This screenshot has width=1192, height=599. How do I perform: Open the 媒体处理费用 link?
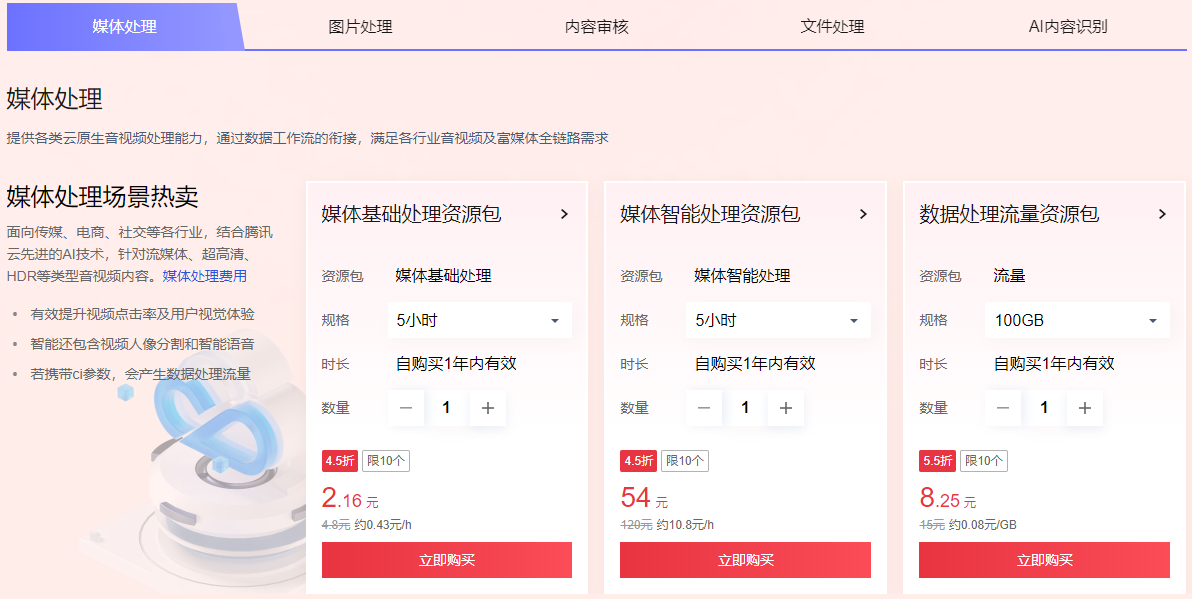204,276
